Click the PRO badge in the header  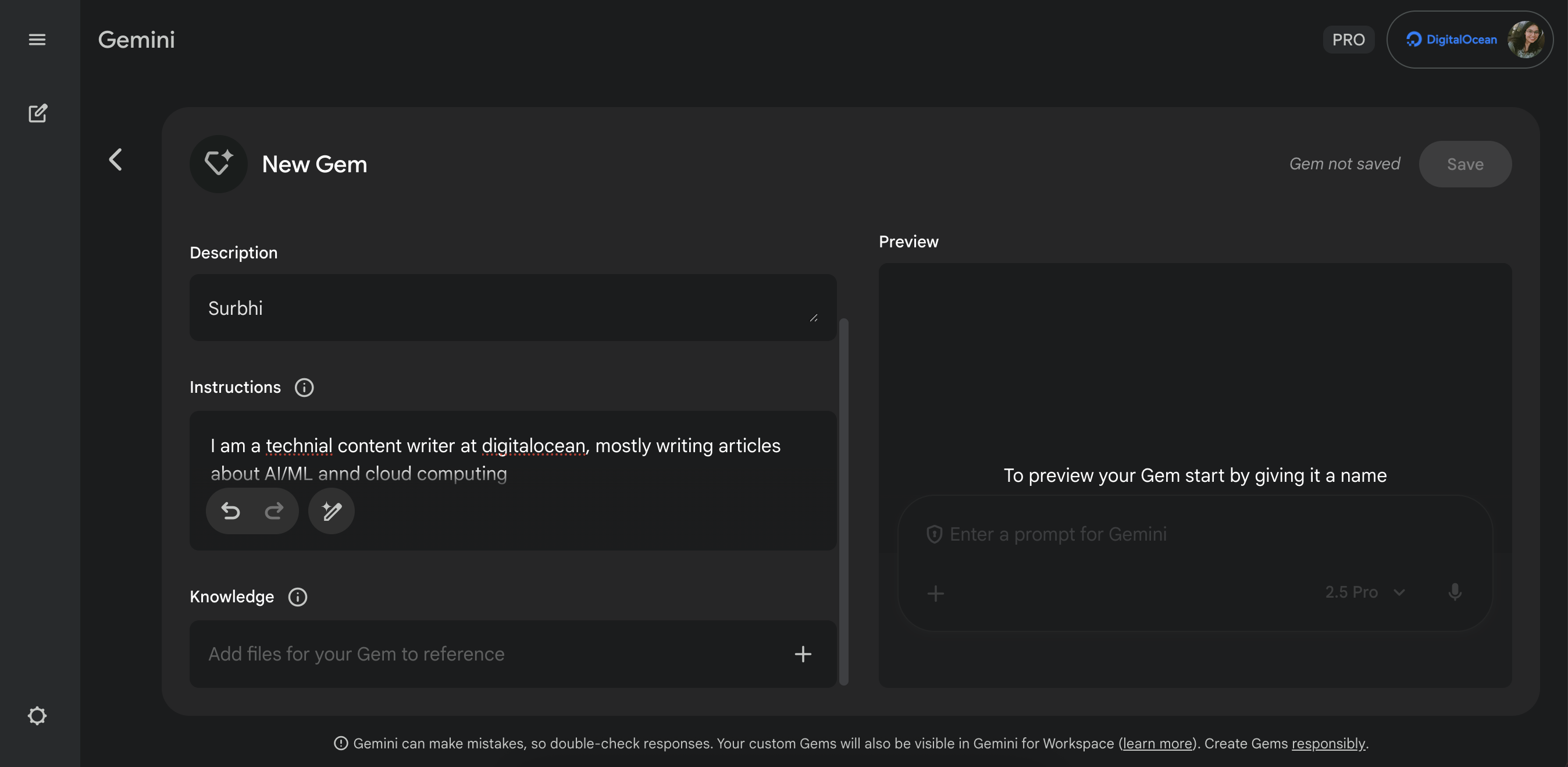(1348, 39)
